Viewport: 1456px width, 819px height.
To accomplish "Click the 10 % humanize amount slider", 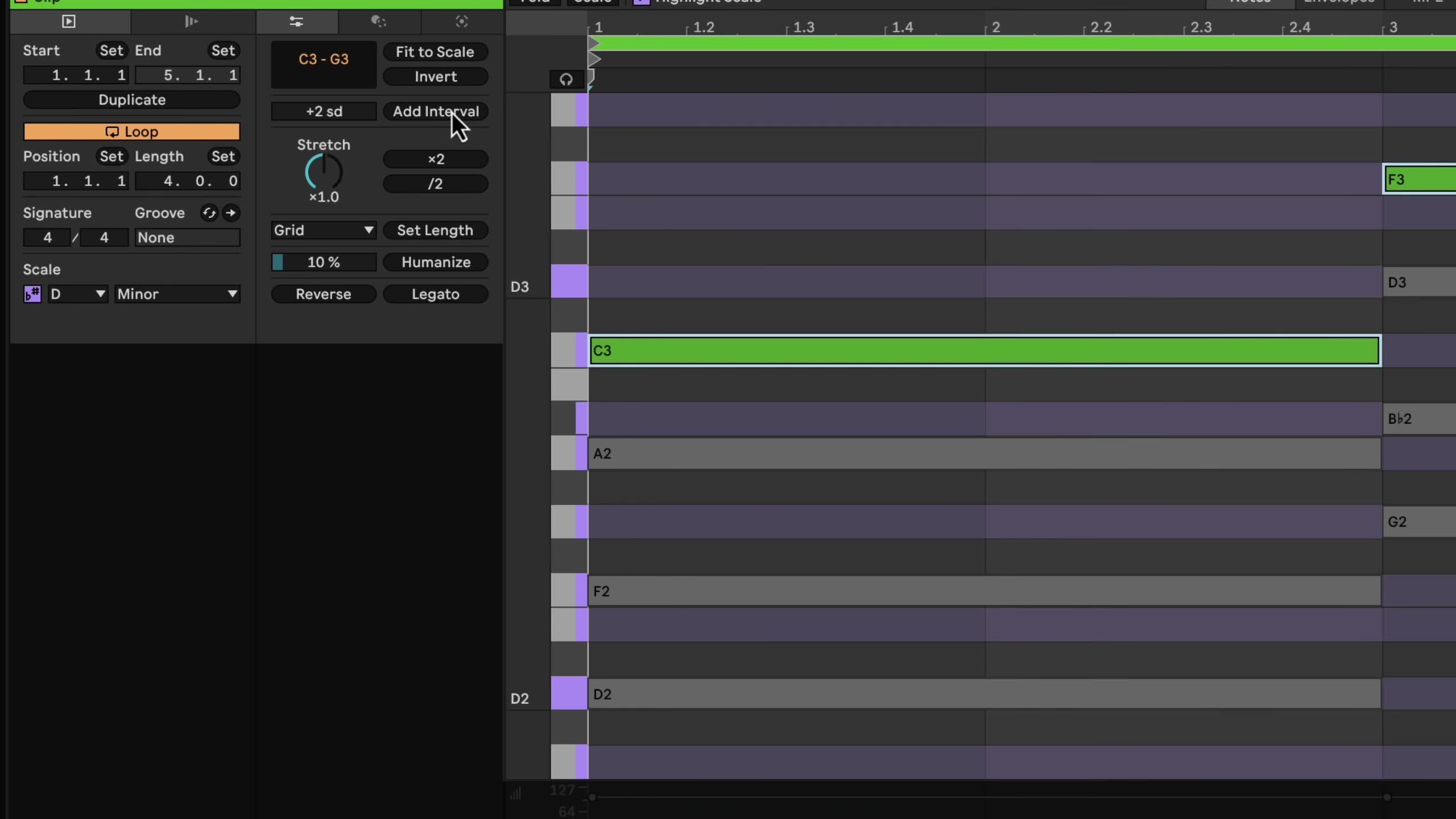I will point(324,262).
